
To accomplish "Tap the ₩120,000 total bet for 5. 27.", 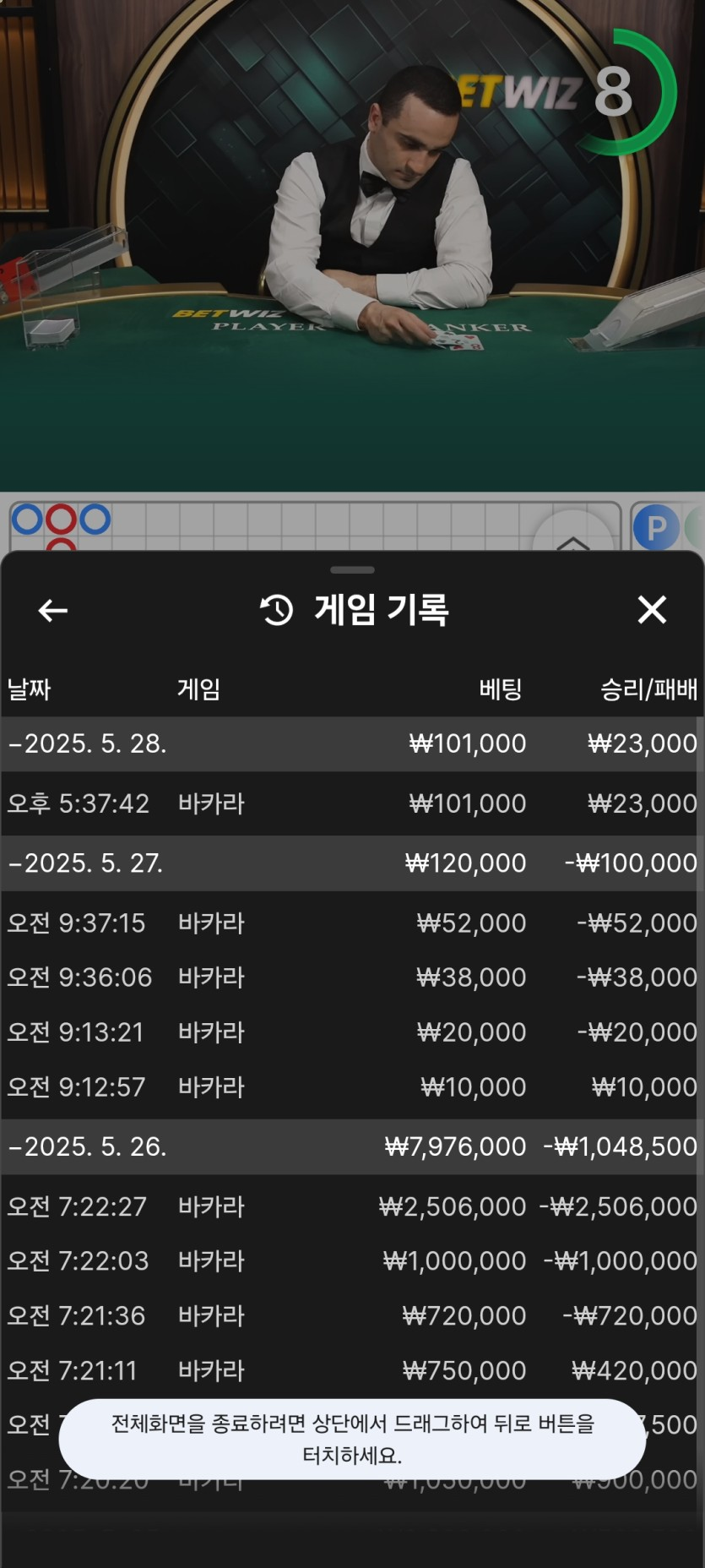I will (x=465, y=863).
